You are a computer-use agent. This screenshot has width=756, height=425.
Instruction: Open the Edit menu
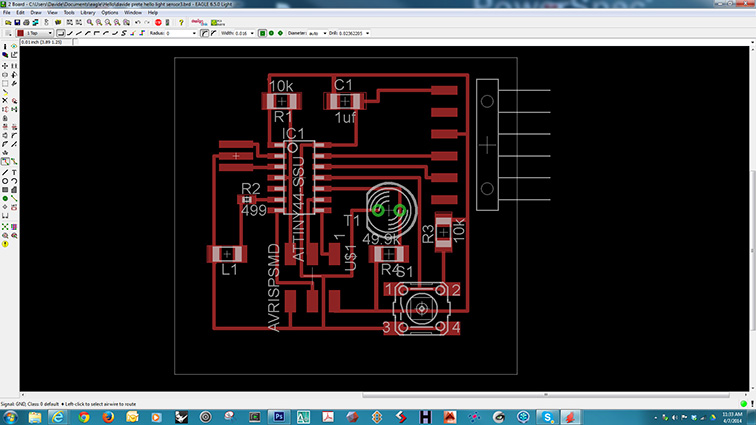tap(20, 13)
